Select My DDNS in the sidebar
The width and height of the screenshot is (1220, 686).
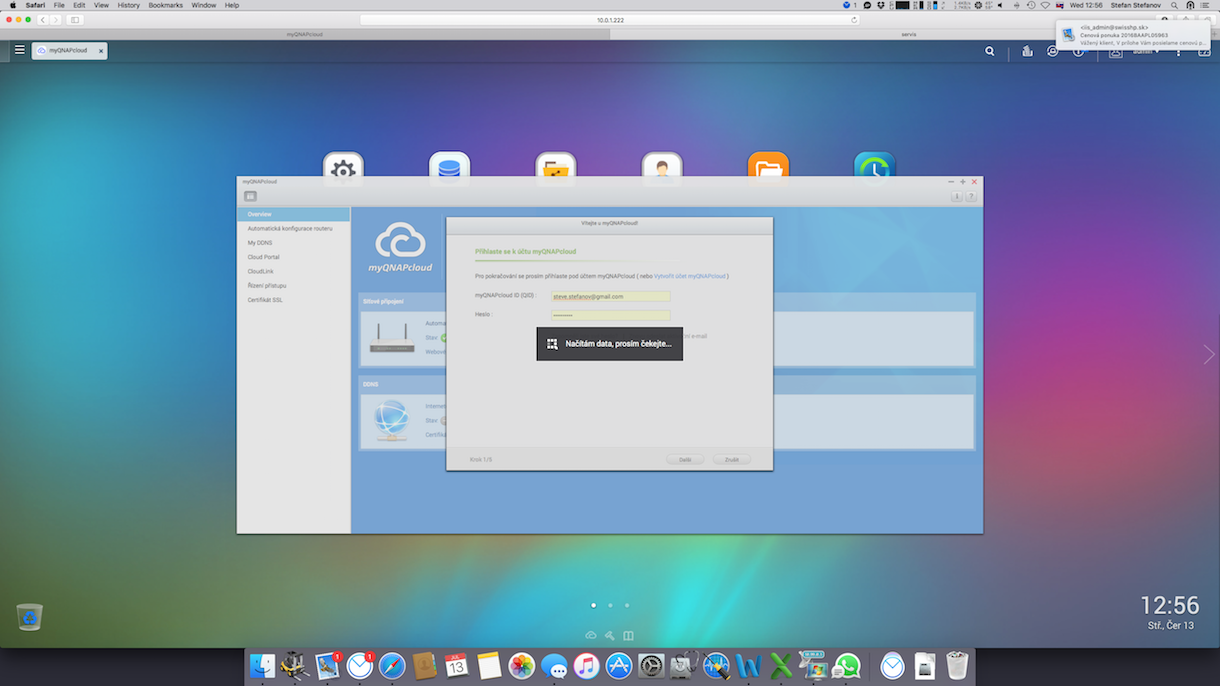pos(260,243)
